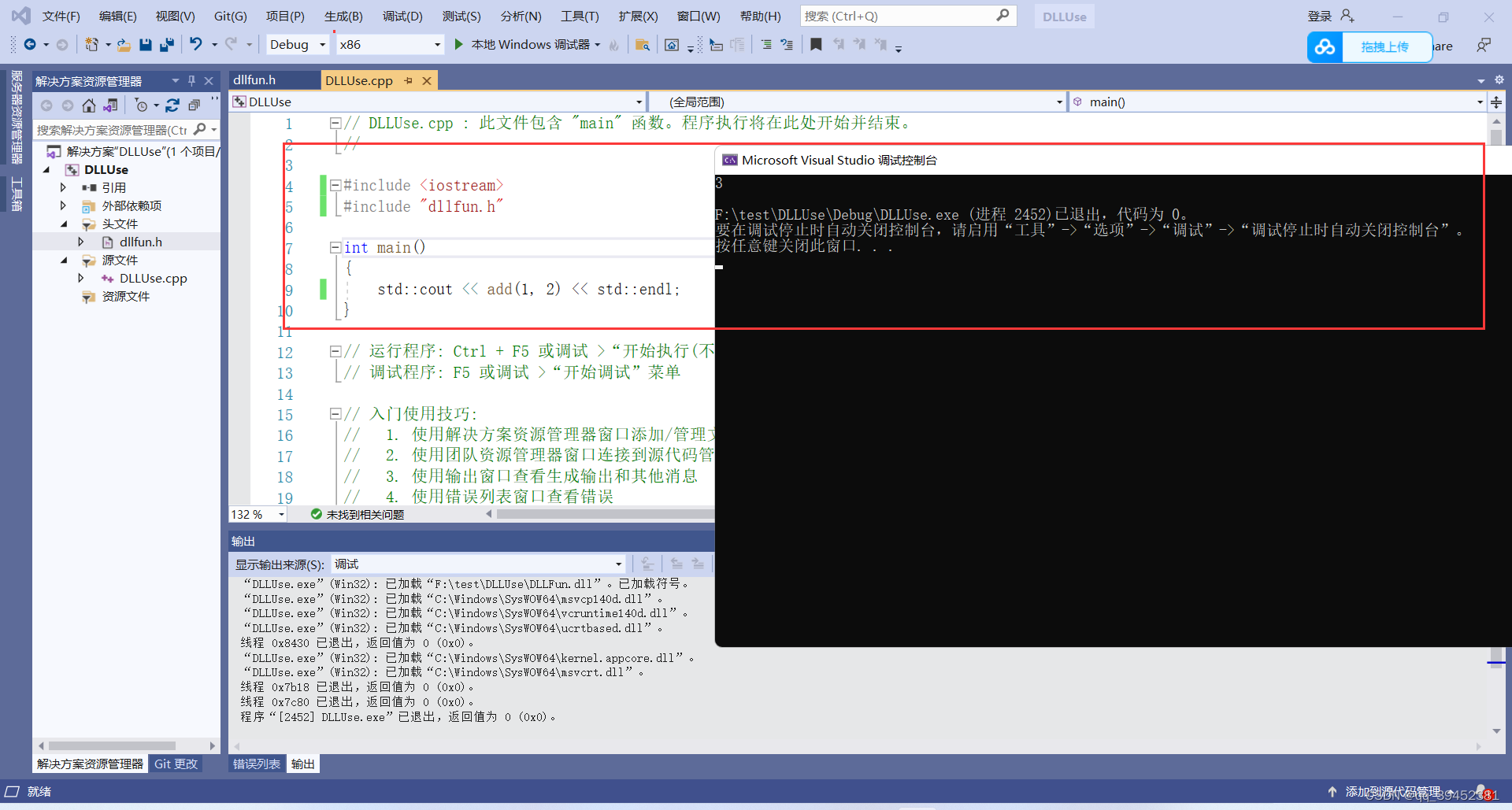Toggle a bookmark with the bookmark icon
Screen dimensions: 1512x810
coord(816,45)
